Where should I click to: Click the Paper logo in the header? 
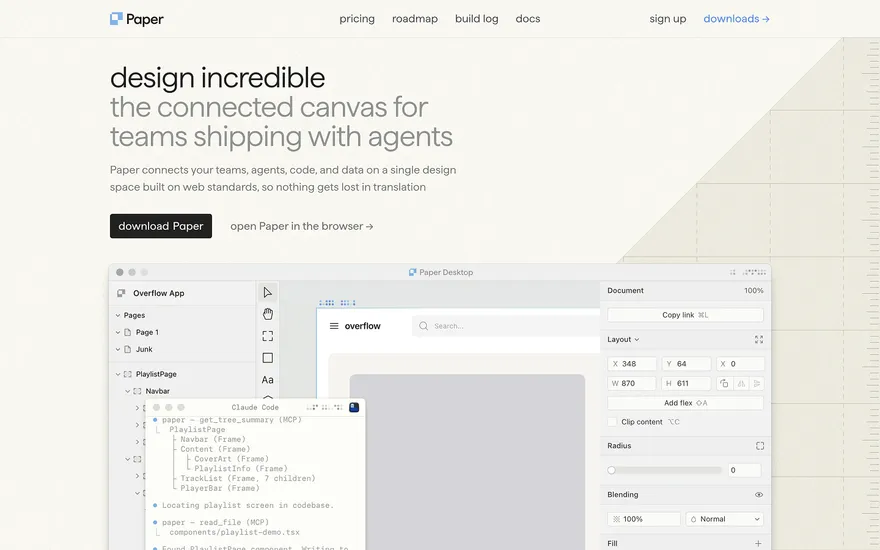[136, 19]
